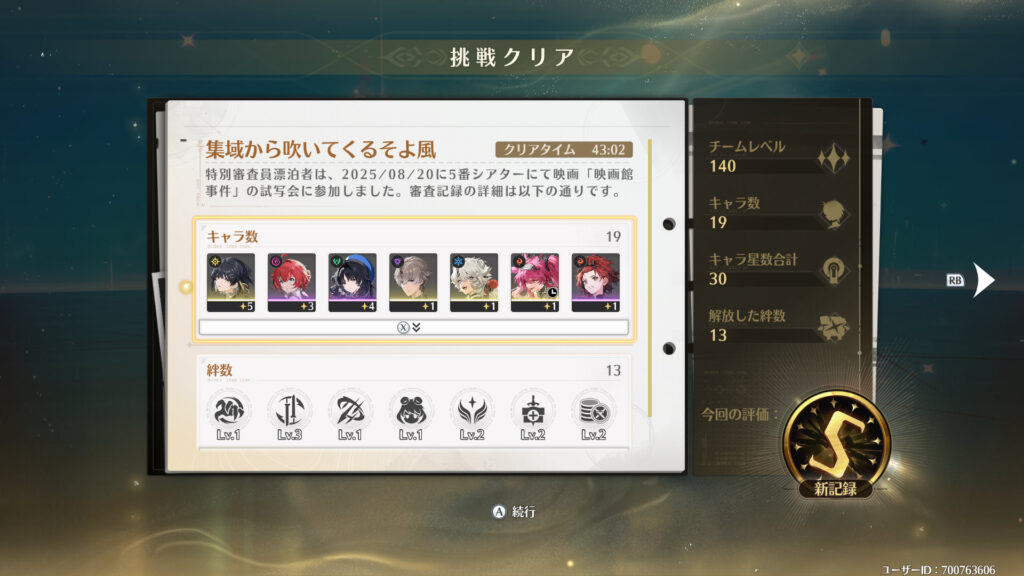1024x576 pixels.
Task: Click the team level star icon
Action: tap(833, 158)
